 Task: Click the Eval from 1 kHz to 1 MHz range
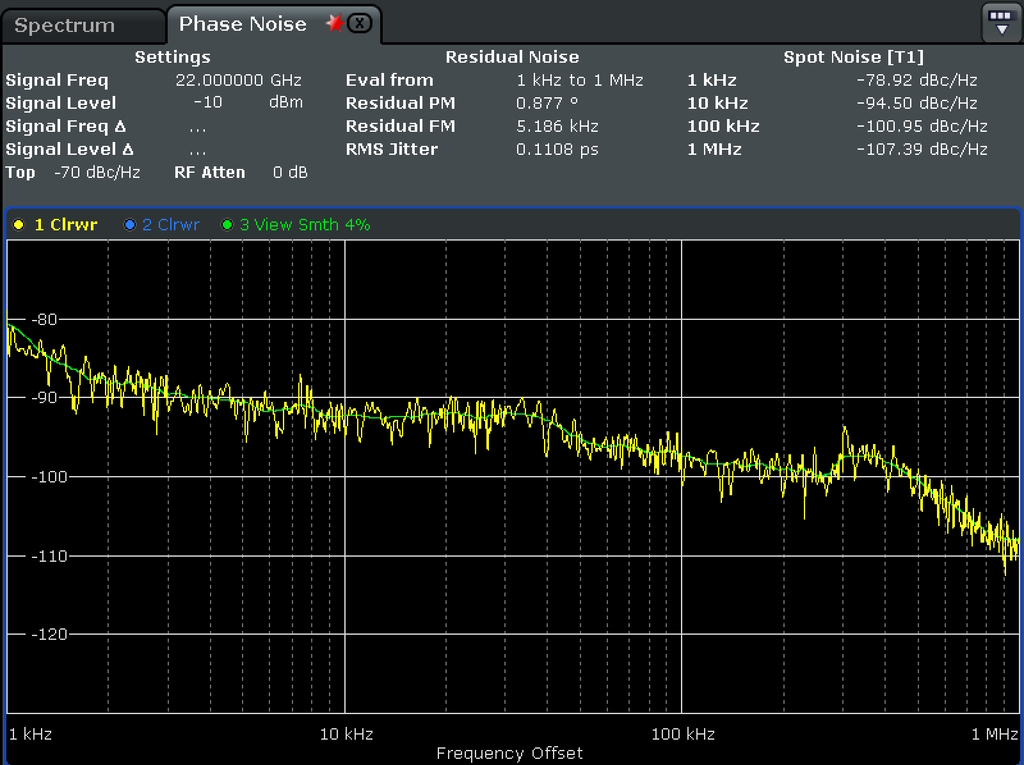[580, 80]
